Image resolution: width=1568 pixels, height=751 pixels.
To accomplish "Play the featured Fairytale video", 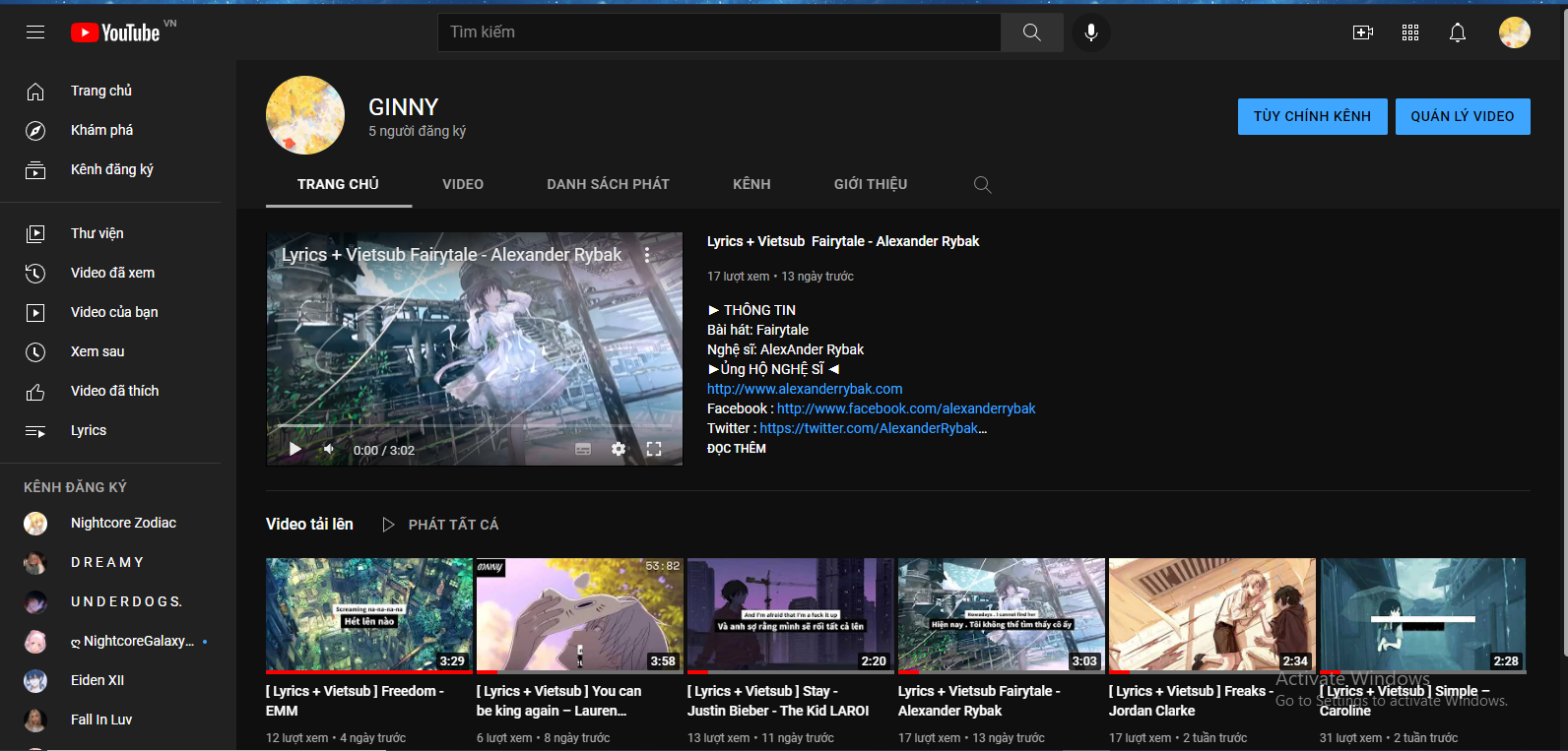I will click(x=295, y=449).
